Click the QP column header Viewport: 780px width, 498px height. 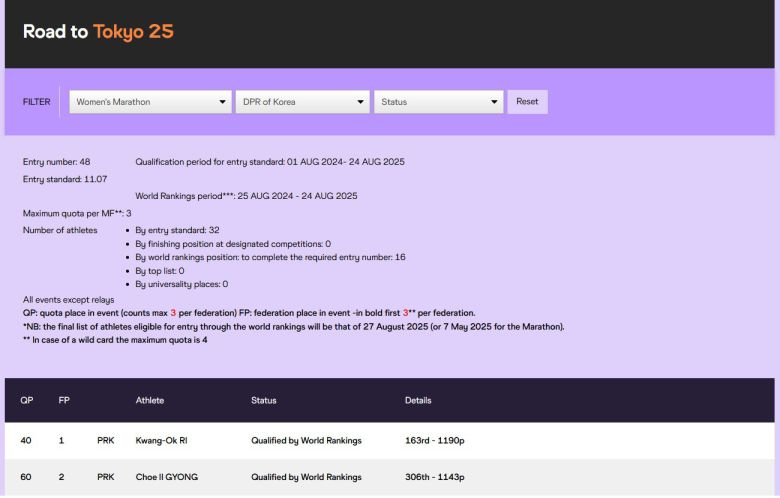[27, 401]
